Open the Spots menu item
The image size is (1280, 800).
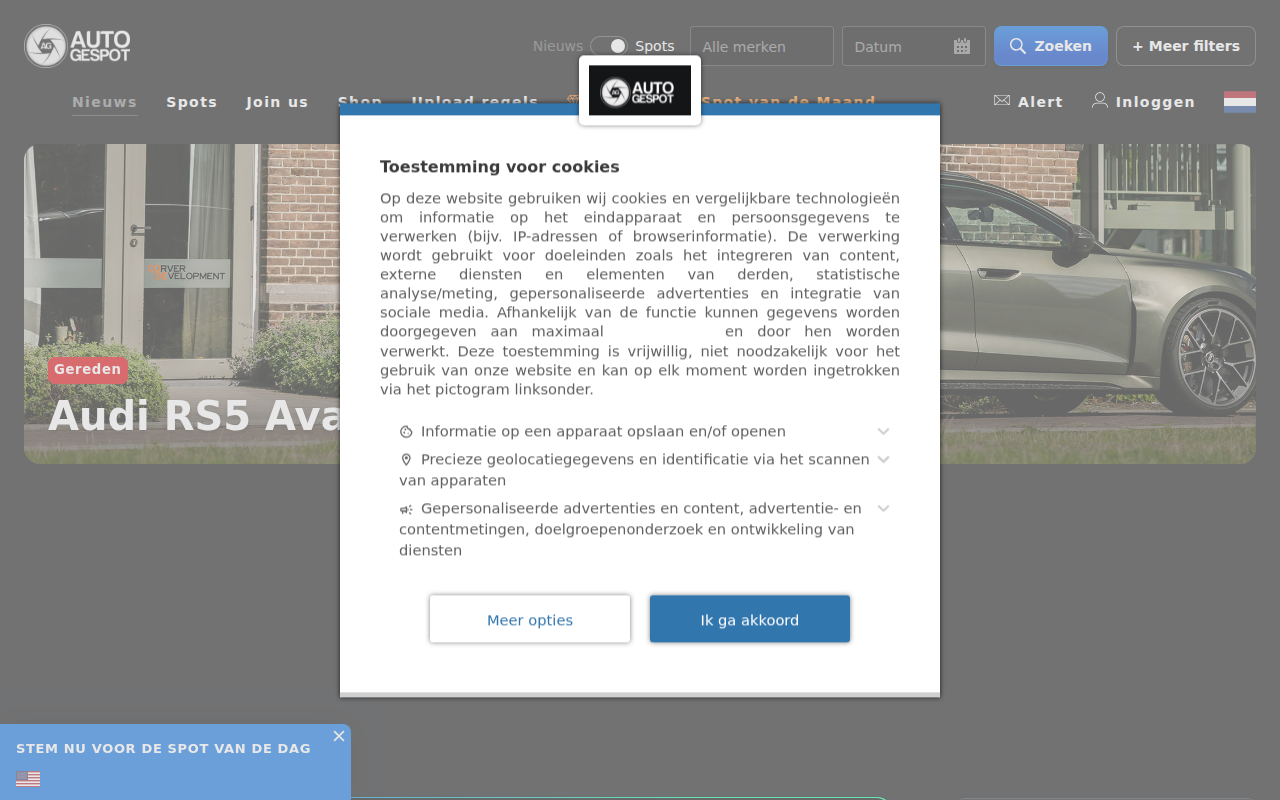coord(192,102)
